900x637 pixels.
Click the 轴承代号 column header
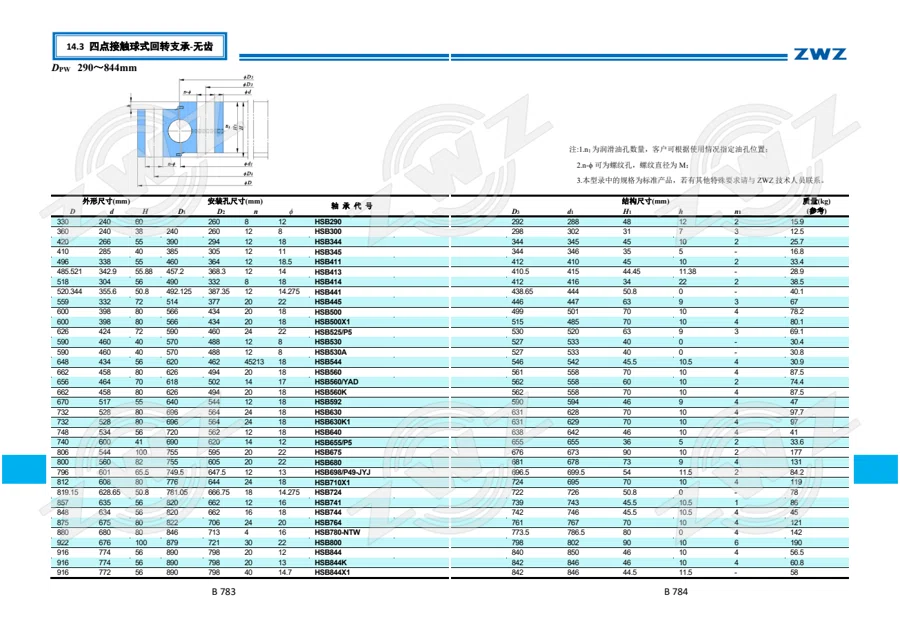pyautogui.click(x=351, y=206)
